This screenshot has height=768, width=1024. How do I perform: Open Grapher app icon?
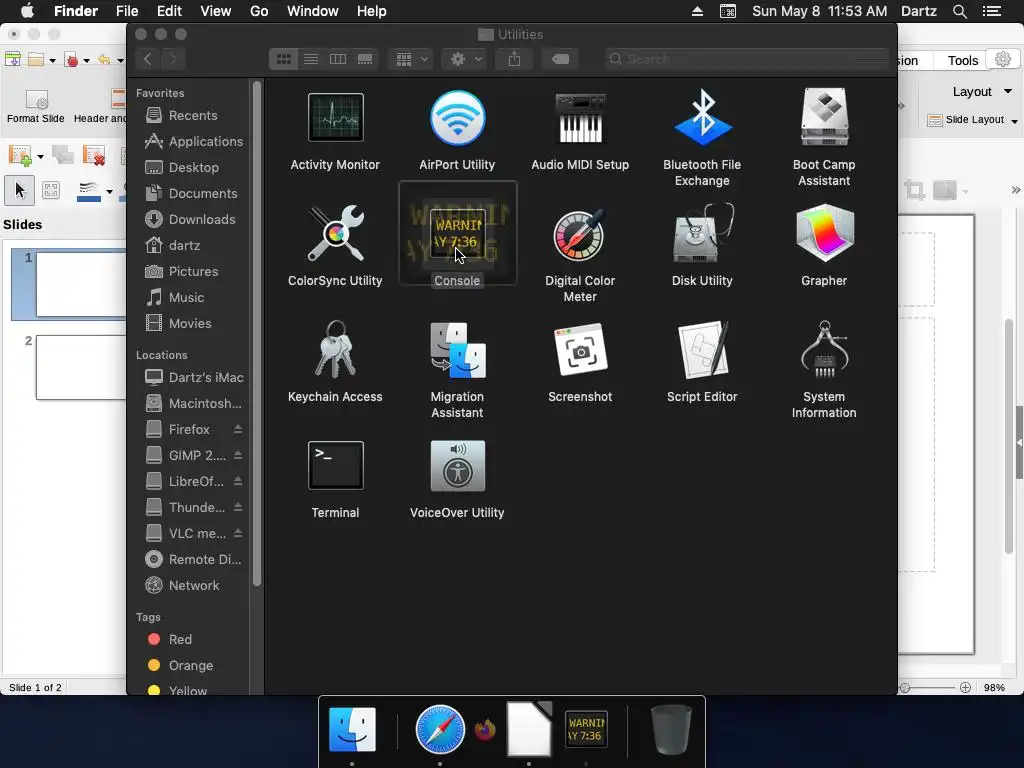pos(824,234)
